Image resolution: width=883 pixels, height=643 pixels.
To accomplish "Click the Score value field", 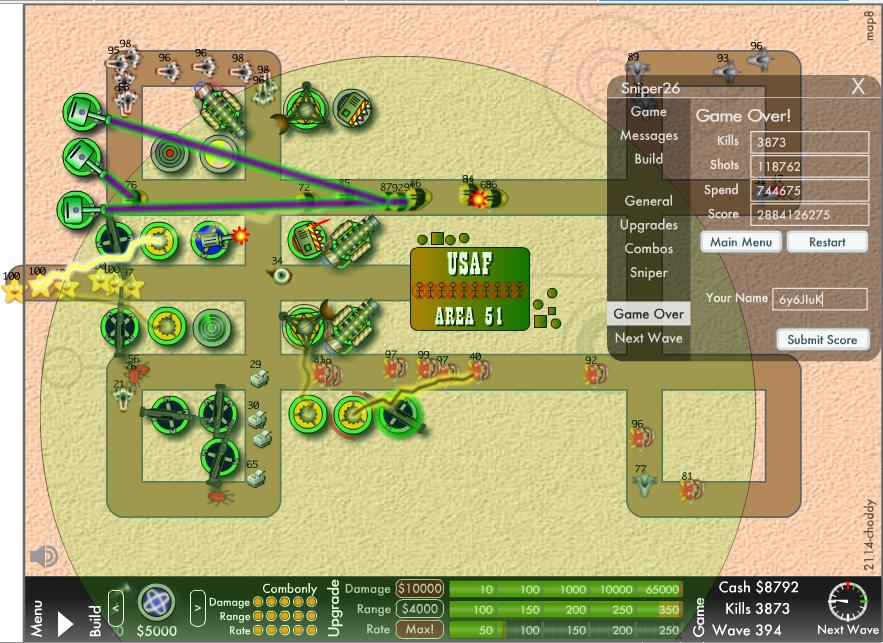I will pyautogui.click(x=809, y=215).
